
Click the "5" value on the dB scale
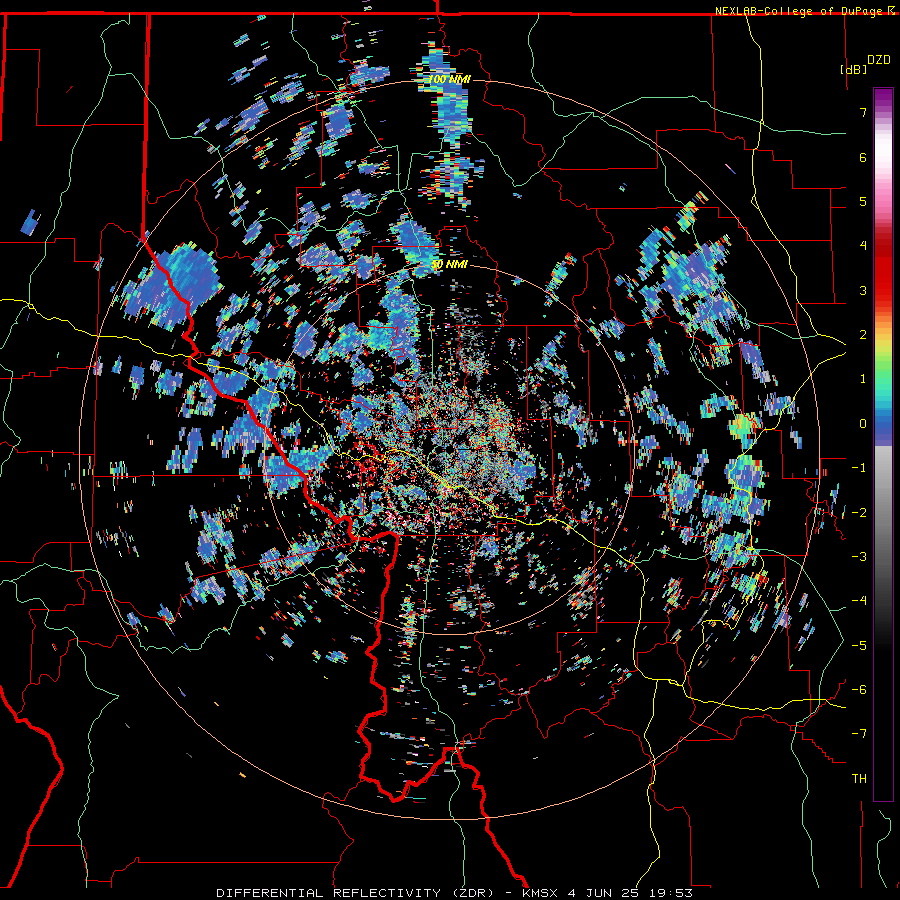pyautogui.click(x=863, y=201)
